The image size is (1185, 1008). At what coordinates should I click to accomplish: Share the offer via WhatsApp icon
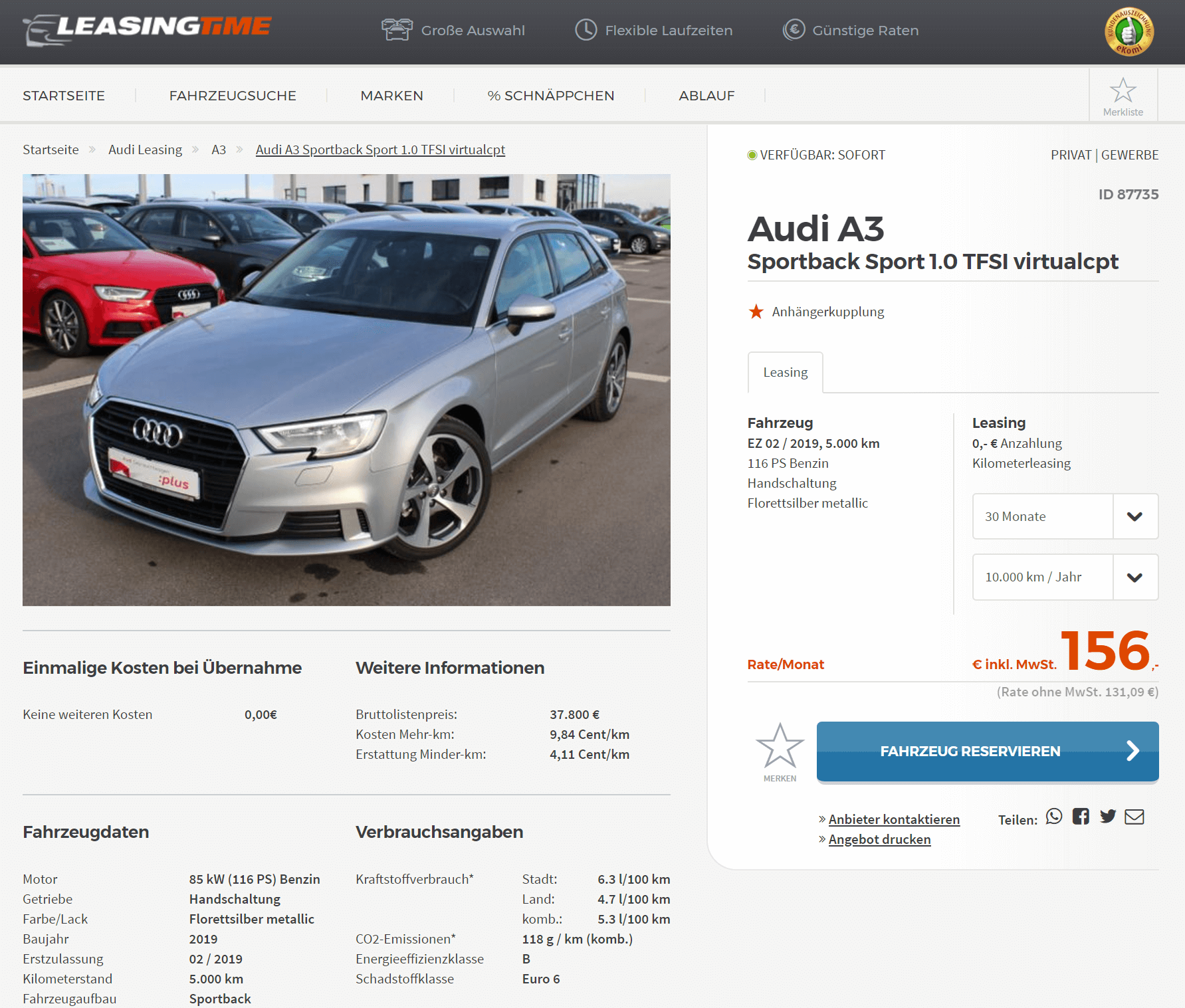coord(1054,816)
